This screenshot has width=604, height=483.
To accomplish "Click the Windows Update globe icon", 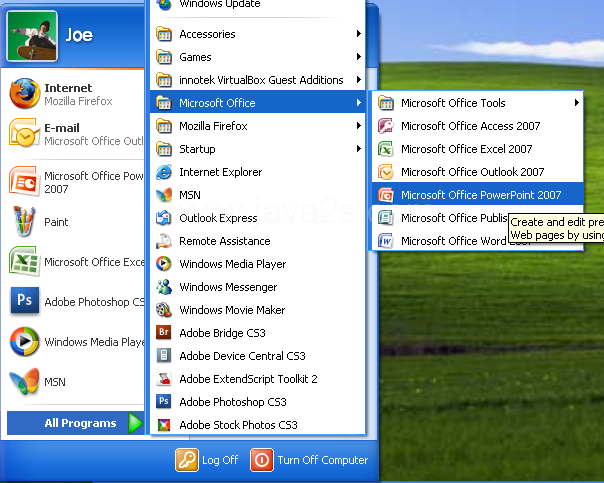I will click(164, 5).
